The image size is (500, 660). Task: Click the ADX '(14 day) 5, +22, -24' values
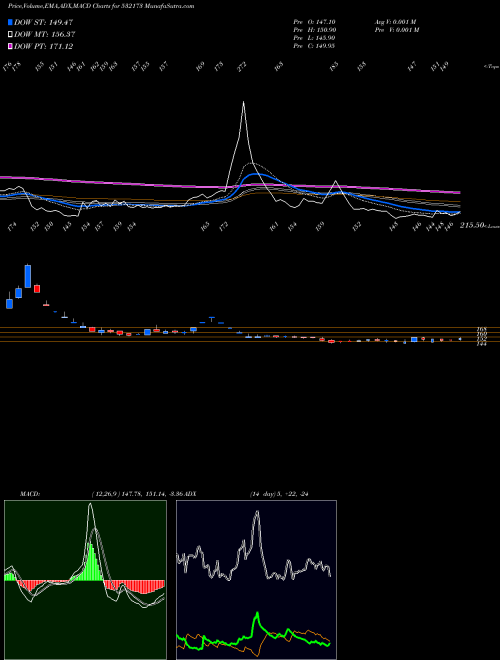pos(279,494)
